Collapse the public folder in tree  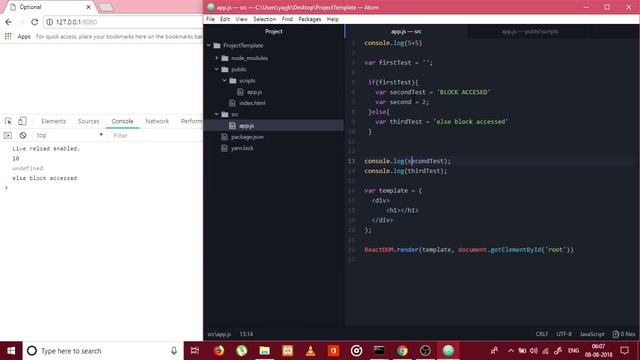(217, 69)
